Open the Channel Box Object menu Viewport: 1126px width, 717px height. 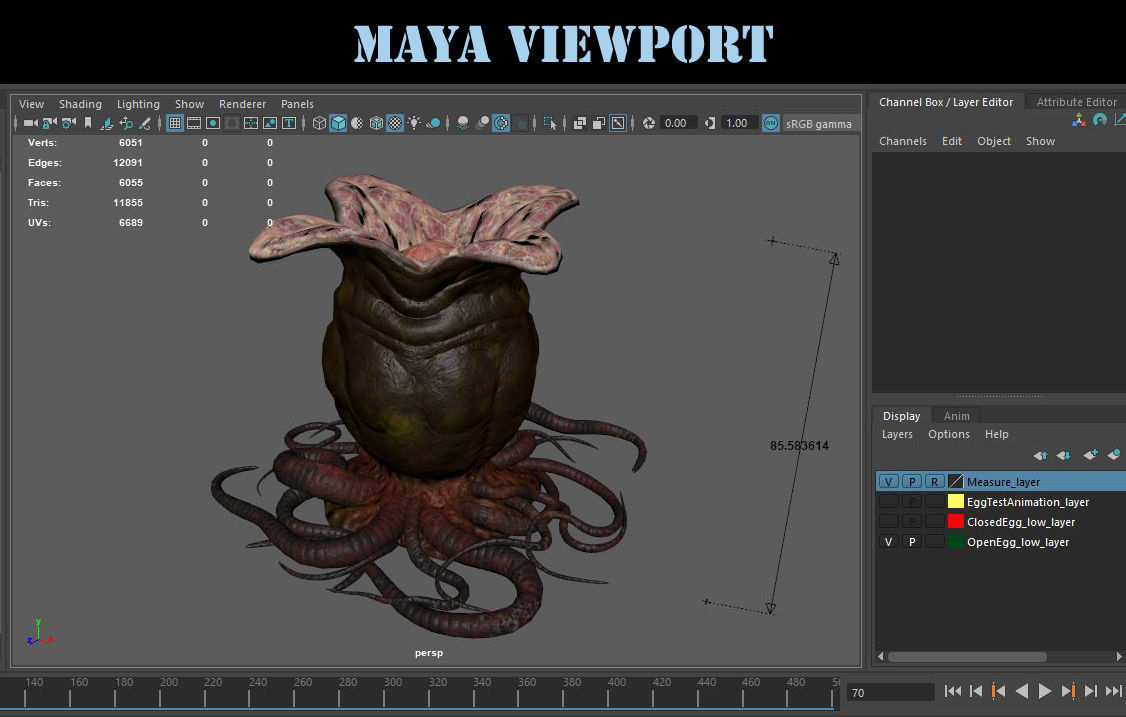click(x=994, y=141)
